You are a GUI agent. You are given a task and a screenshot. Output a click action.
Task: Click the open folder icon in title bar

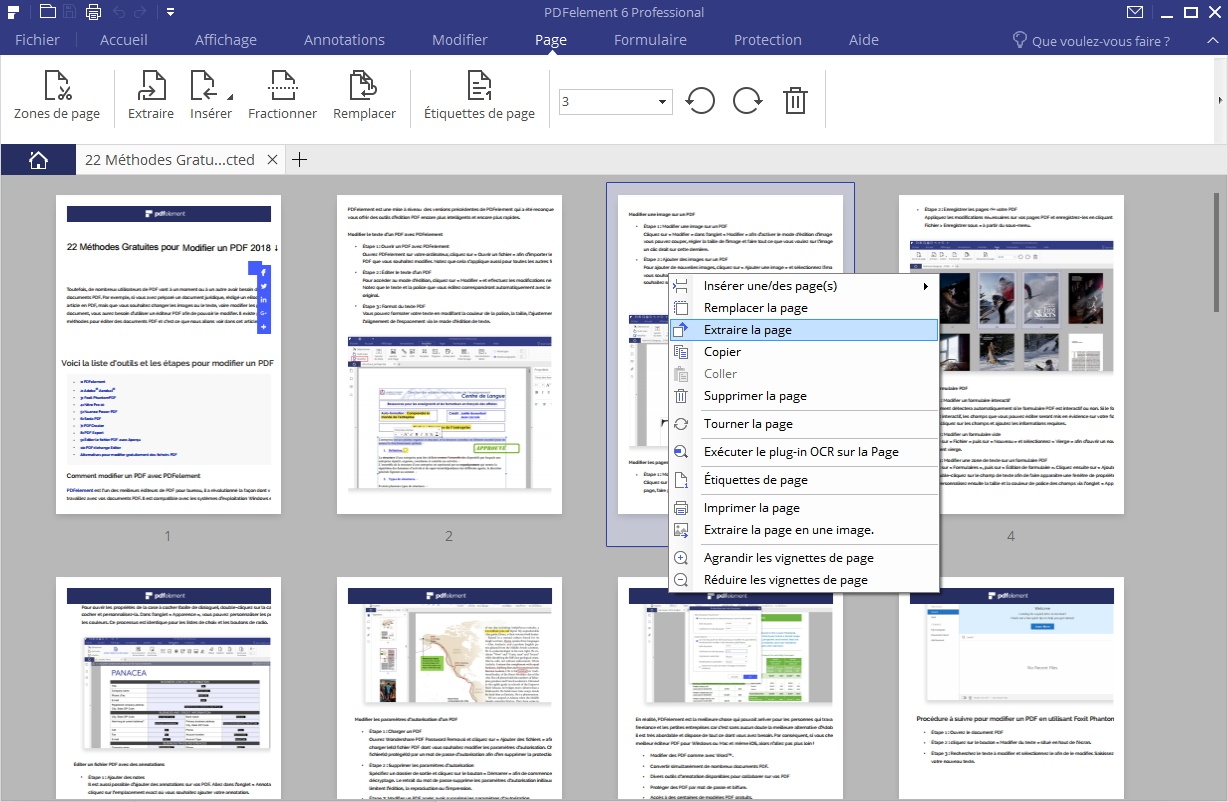tap(47, 13)
